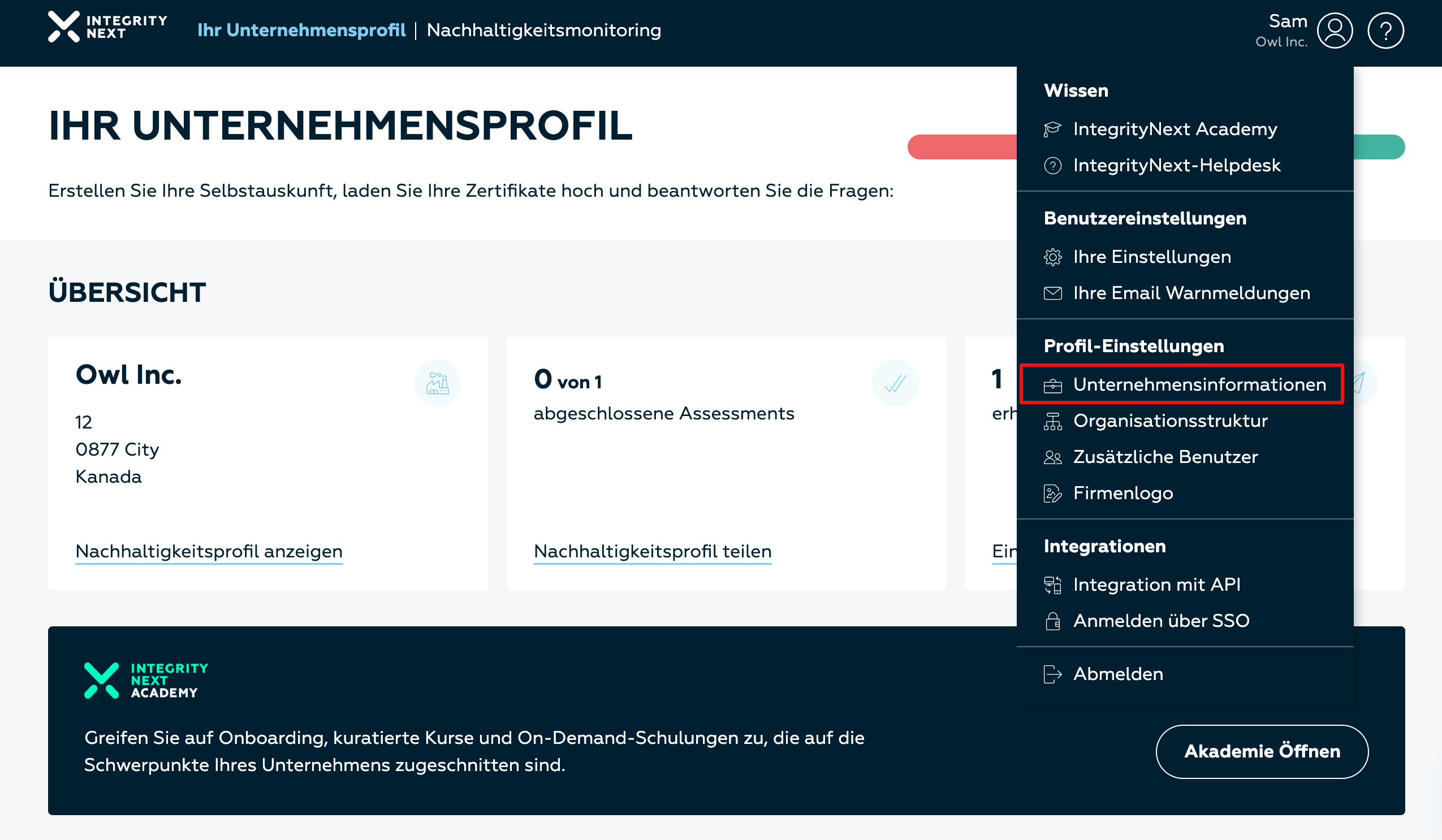Click the lock icon for SSO login
1442x840 pixels.
pos(1052,621)
